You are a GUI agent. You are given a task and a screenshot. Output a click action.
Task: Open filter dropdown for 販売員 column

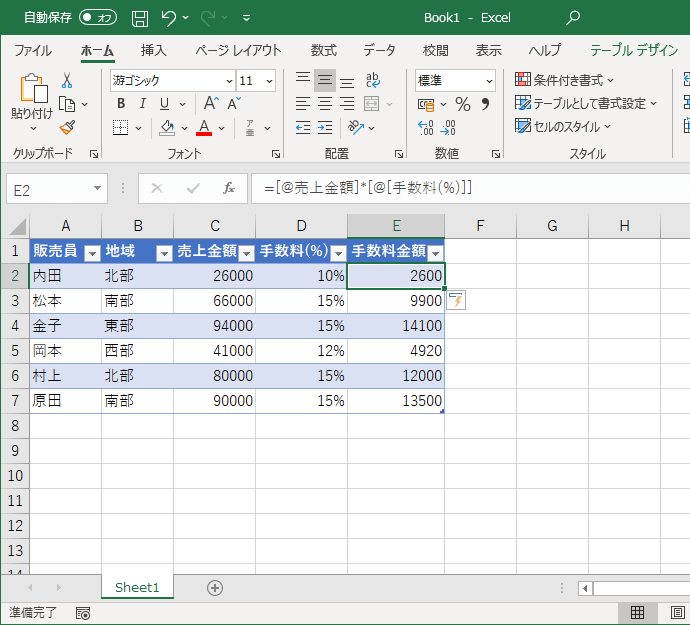pos(92,253)
